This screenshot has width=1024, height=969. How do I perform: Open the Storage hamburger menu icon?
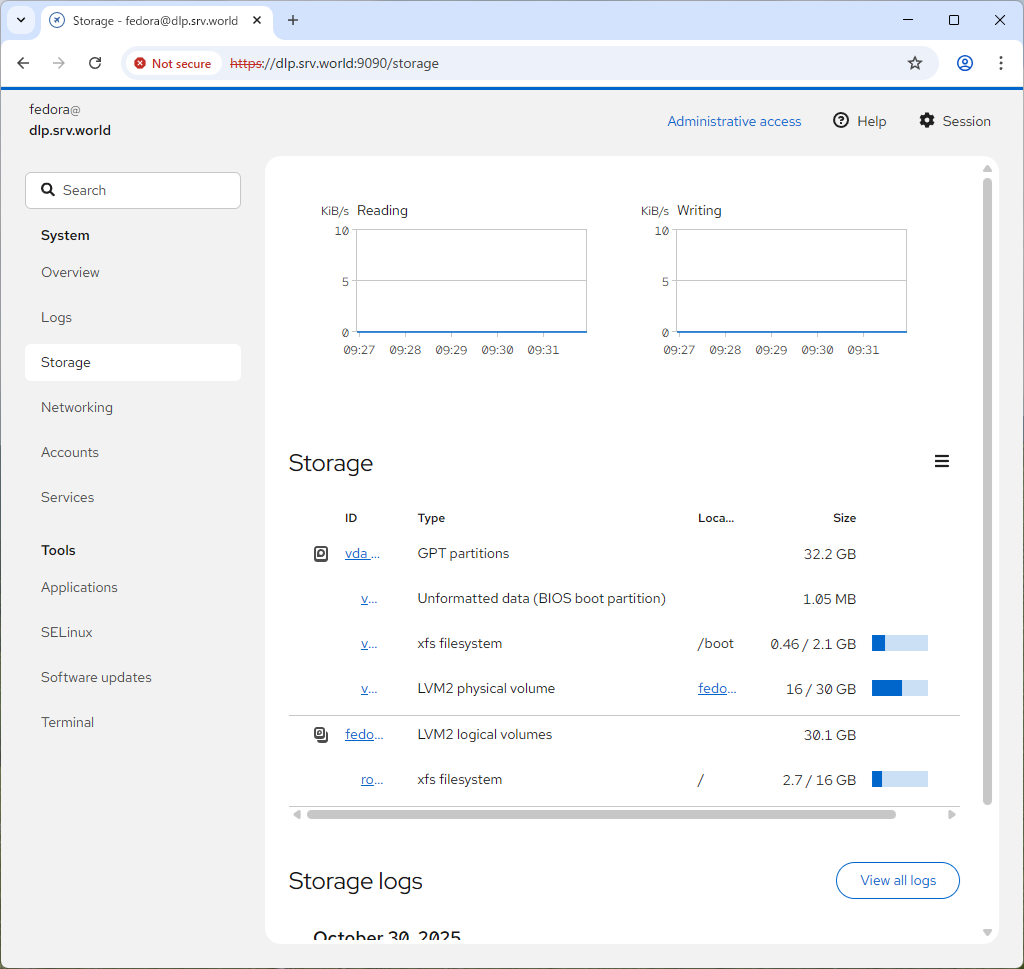[x=941, y=461]
